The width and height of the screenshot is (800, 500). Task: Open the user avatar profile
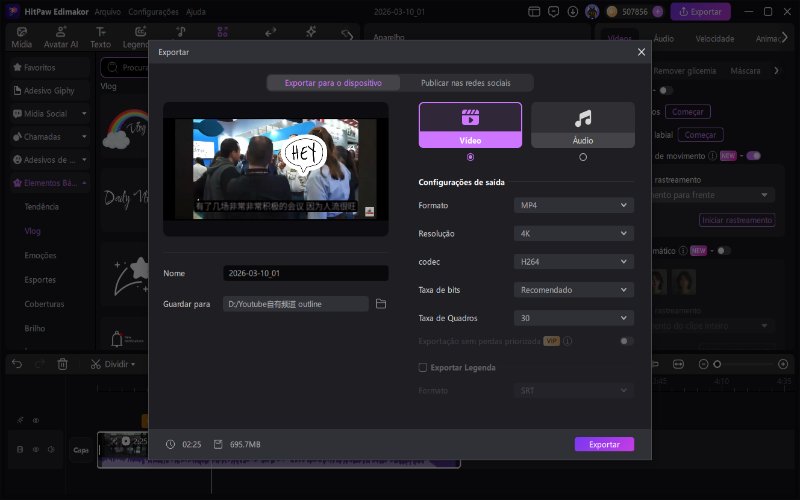click(592, 11)
